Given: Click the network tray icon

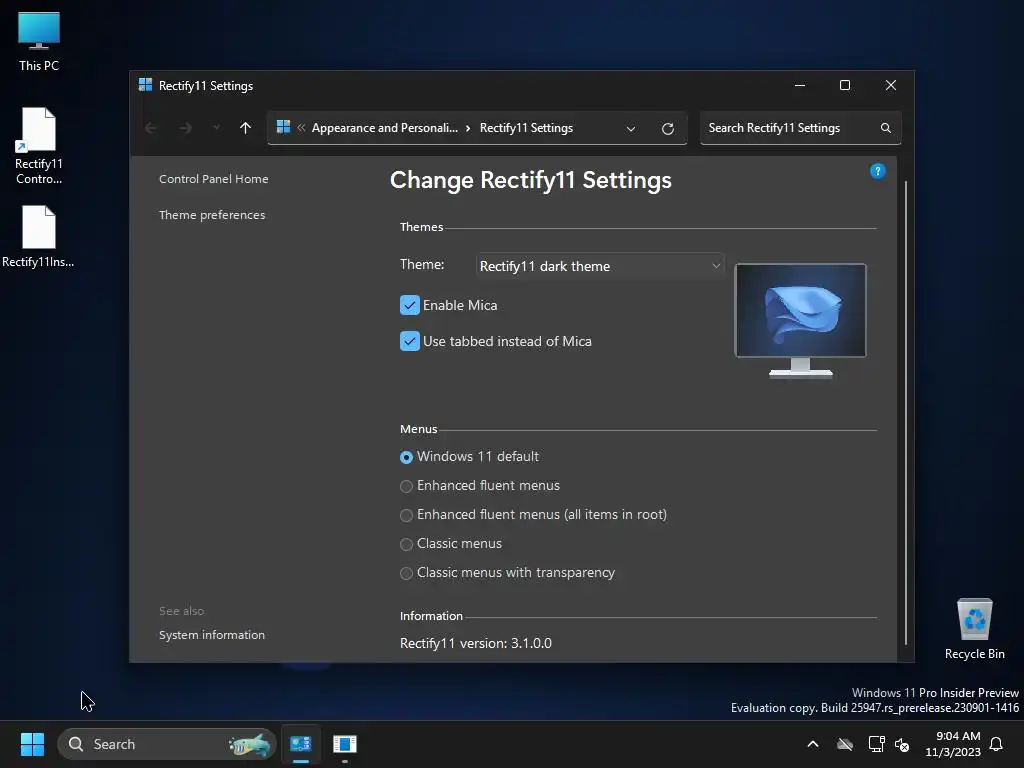Looking at the screenshot, I should [876, 744].
